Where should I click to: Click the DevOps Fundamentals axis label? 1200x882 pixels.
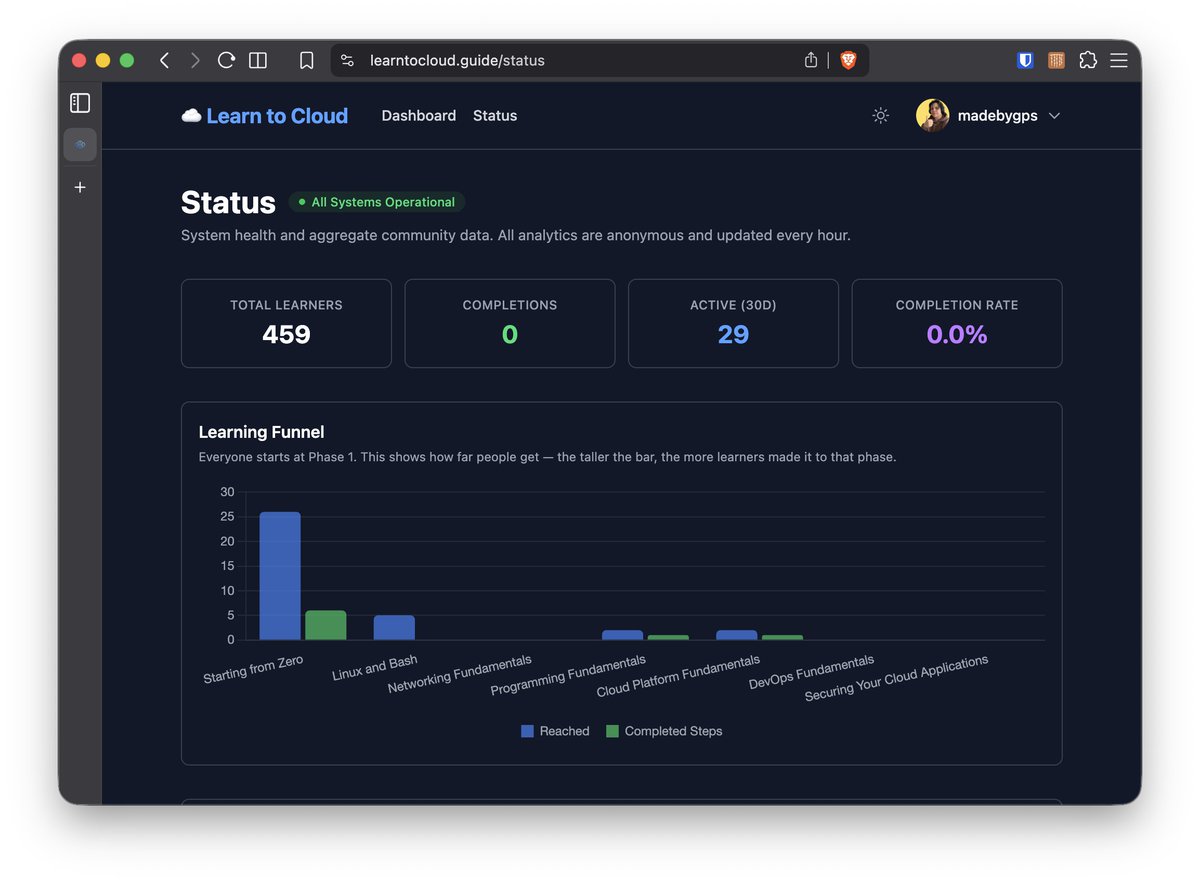[811, 672]
